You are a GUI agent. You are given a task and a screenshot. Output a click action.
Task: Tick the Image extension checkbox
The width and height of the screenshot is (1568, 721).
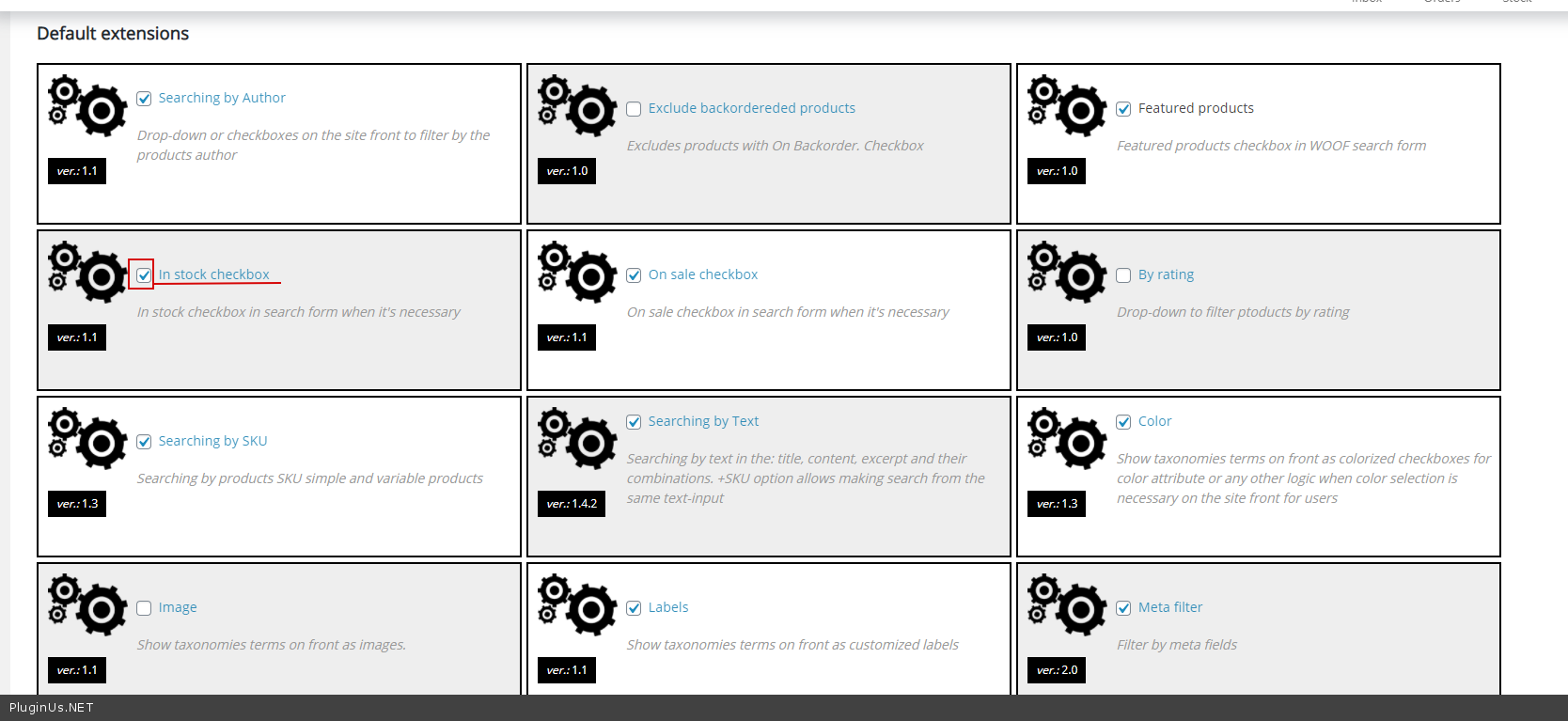[144, 608]
